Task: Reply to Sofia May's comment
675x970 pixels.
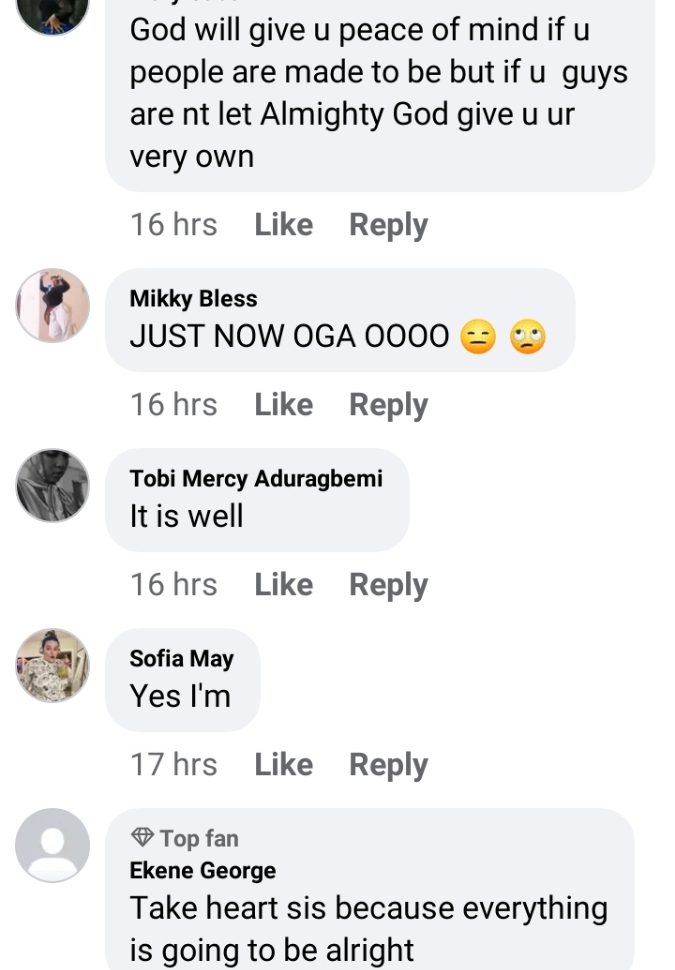Action: (388, 765)
